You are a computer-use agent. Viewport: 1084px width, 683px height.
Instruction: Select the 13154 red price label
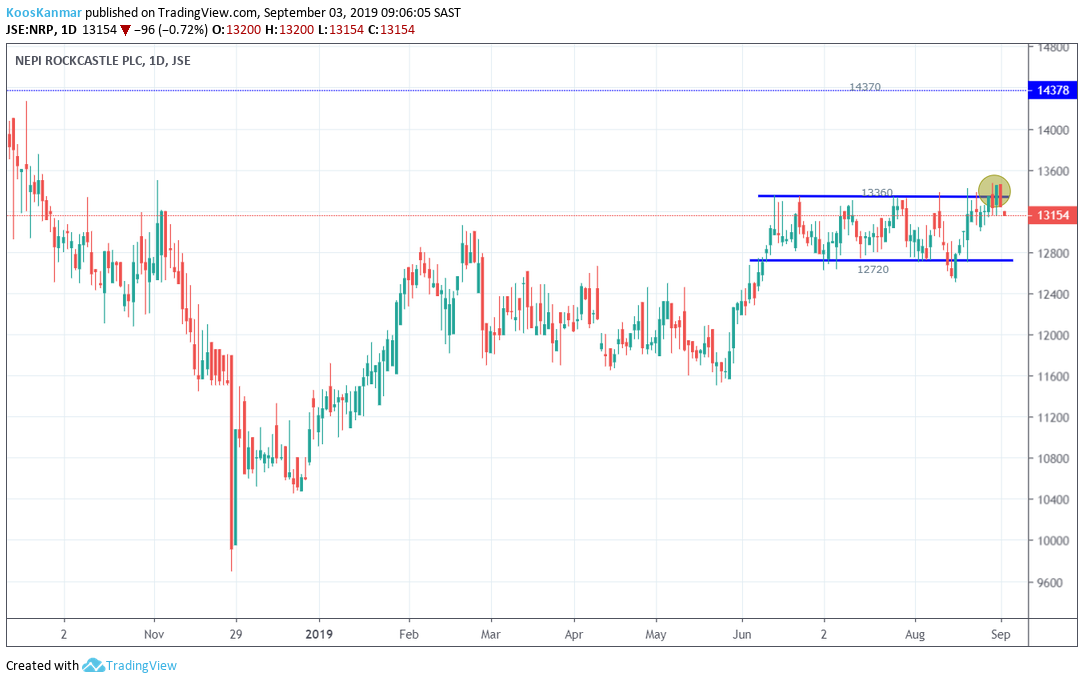[1052, 215]
